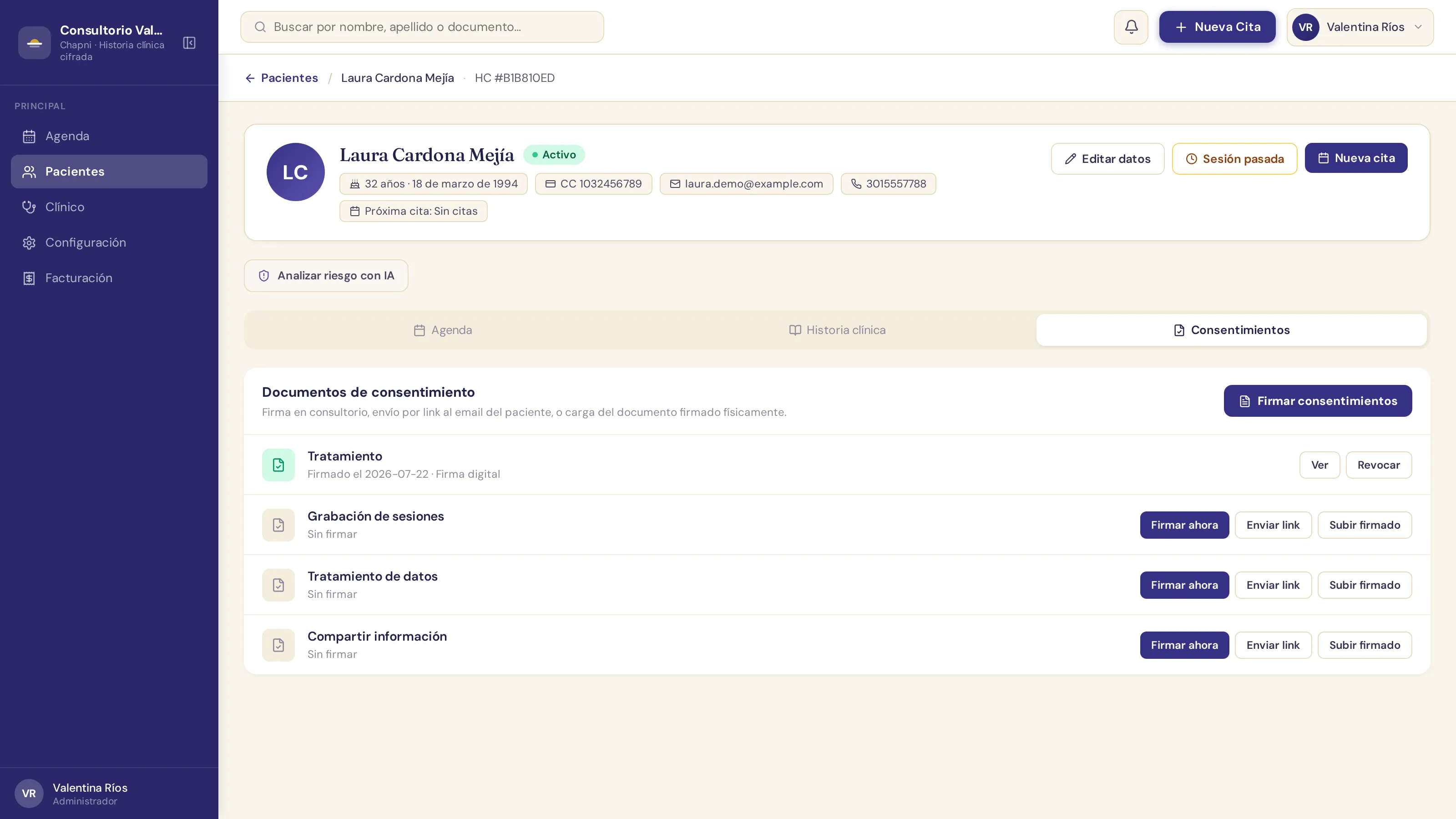Click the back arrow beside Pacientes
1456x819 pixels.
(x=250, y=78)
